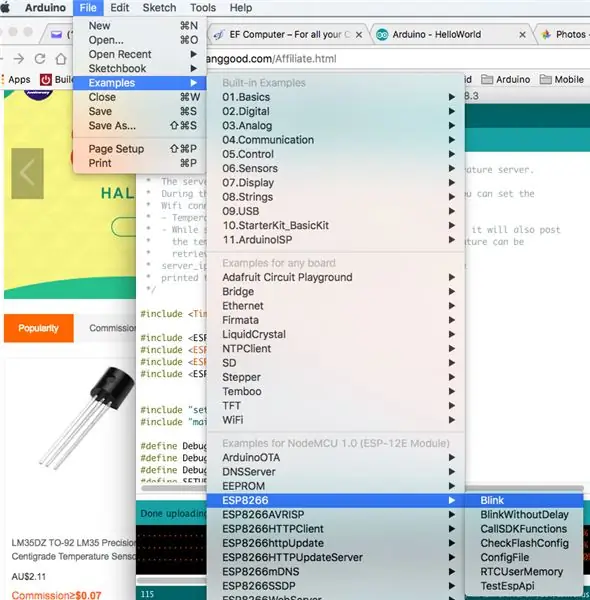
Task: Open the Blink example sketch
Action: click(x=524, y=500)
